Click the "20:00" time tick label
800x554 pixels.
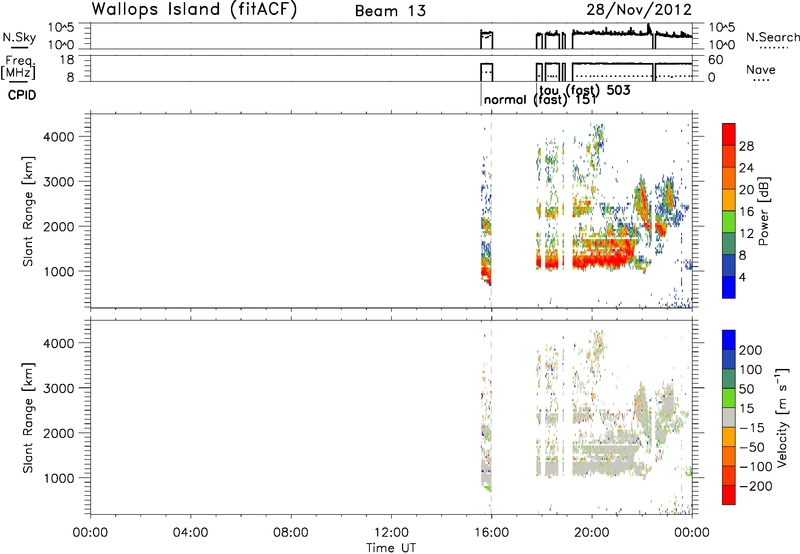(x=591, y=533)
